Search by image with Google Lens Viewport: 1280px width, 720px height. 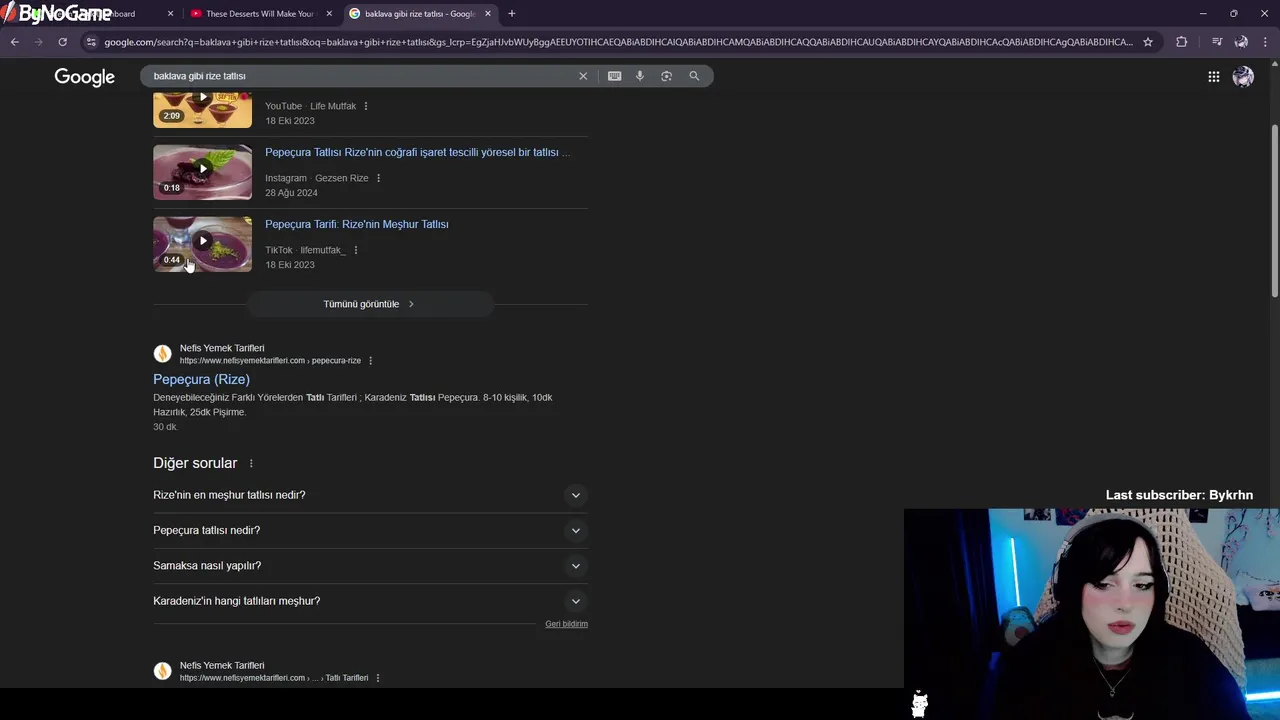pyautogui.click(x=667, y=76)
